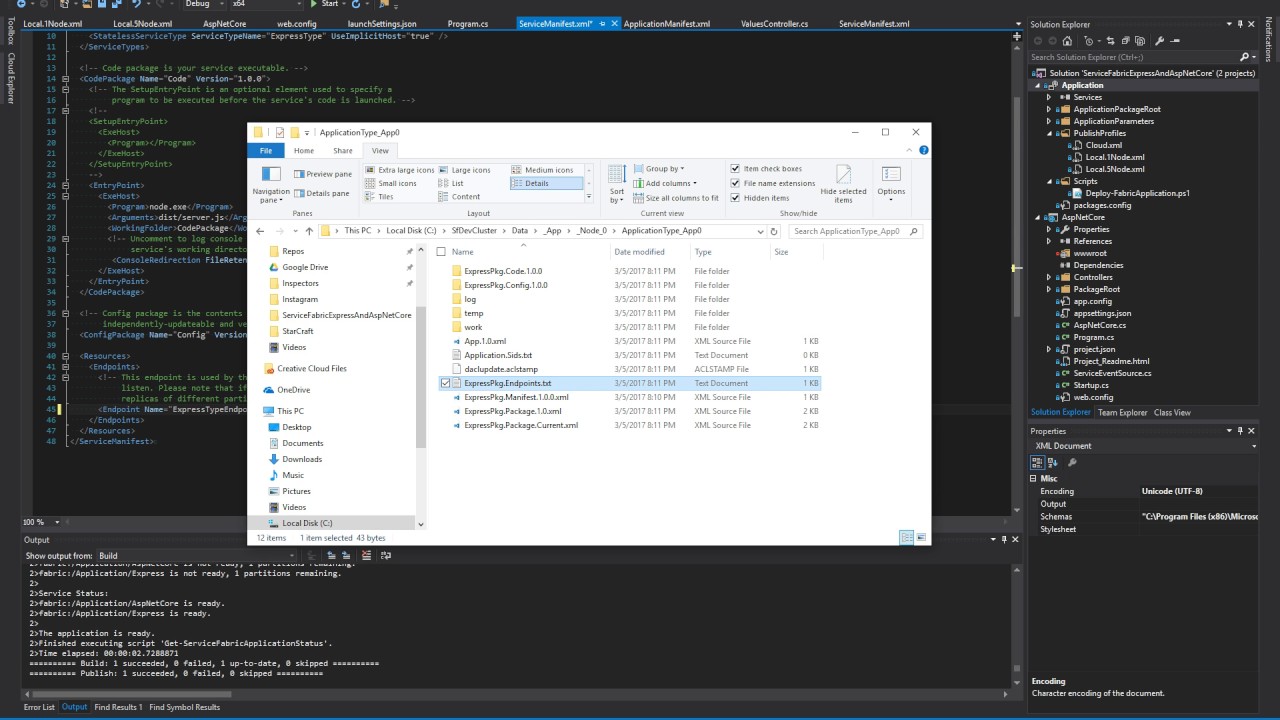Uncheck Item check boxes option
The height and width of the screenshot is (720, 1280).
pyautogui.click(x=736, y=169)
